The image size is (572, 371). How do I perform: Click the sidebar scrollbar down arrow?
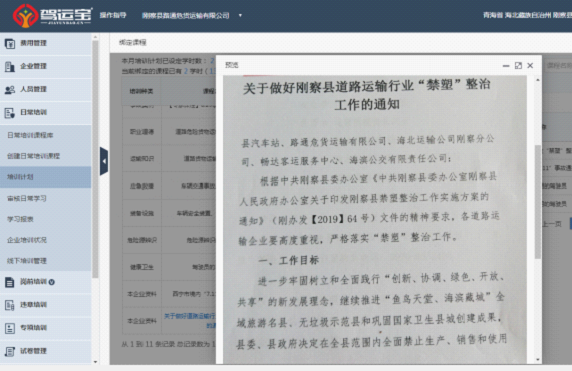[x=95, y=362]
